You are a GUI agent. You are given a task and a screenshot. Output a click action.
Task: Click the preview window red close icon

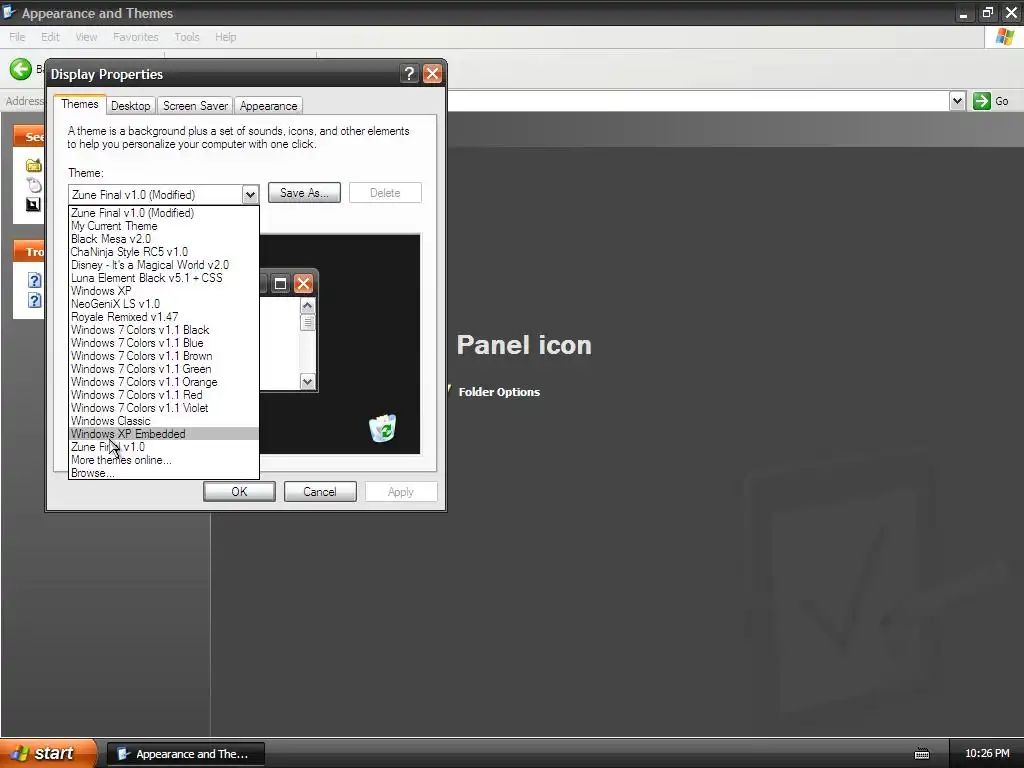[303, 283]
